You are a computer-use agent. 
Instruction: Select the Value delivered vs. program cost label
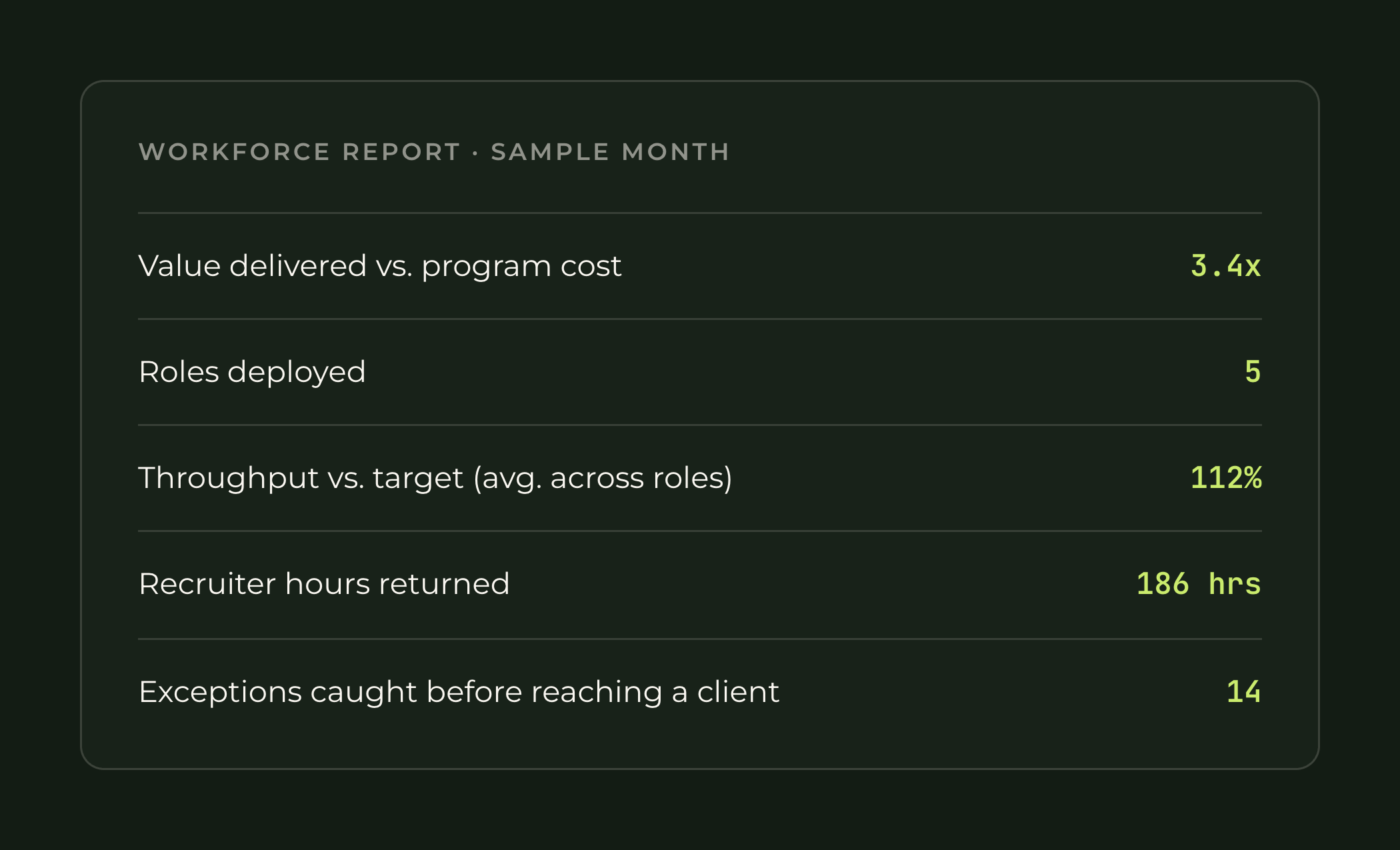coord(380,266)
